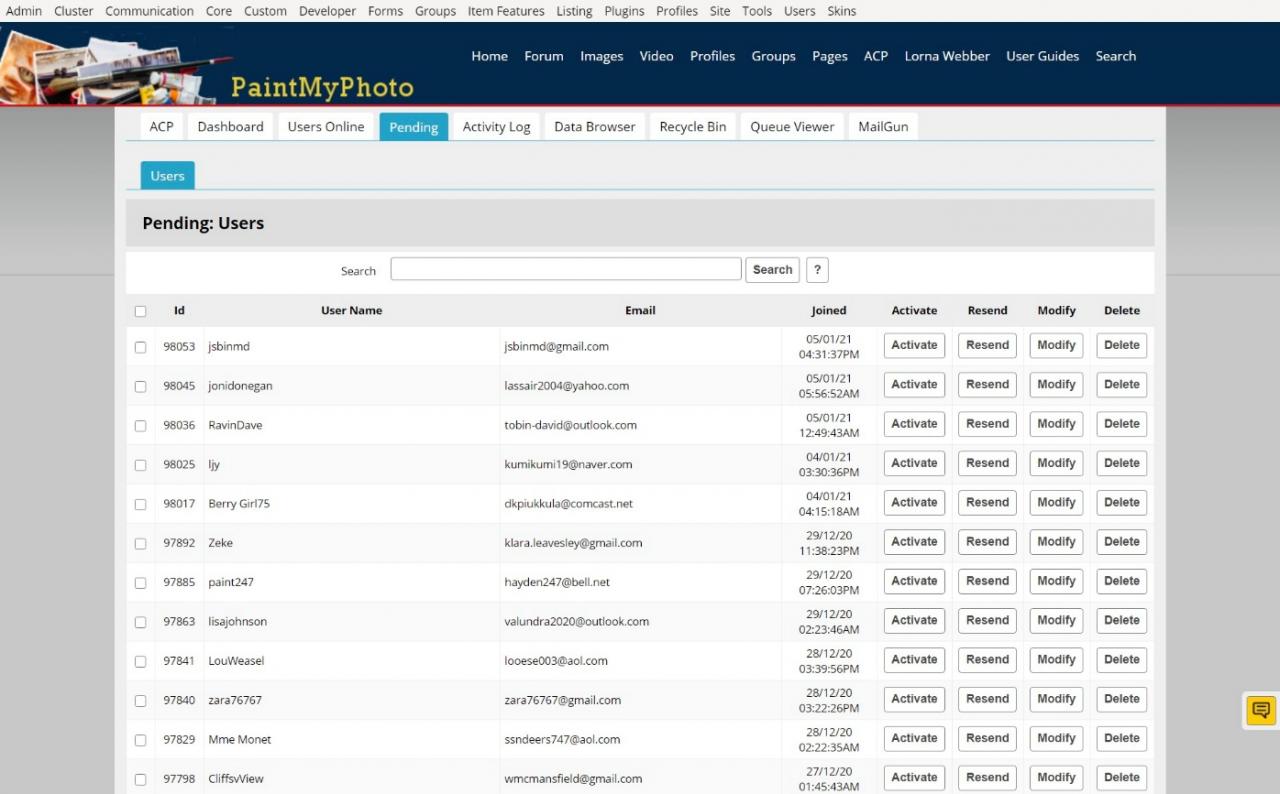Click the pending users search field
Image resolution: width=1280 pixels, height=794 pixels.
click(x=566, y=270)
